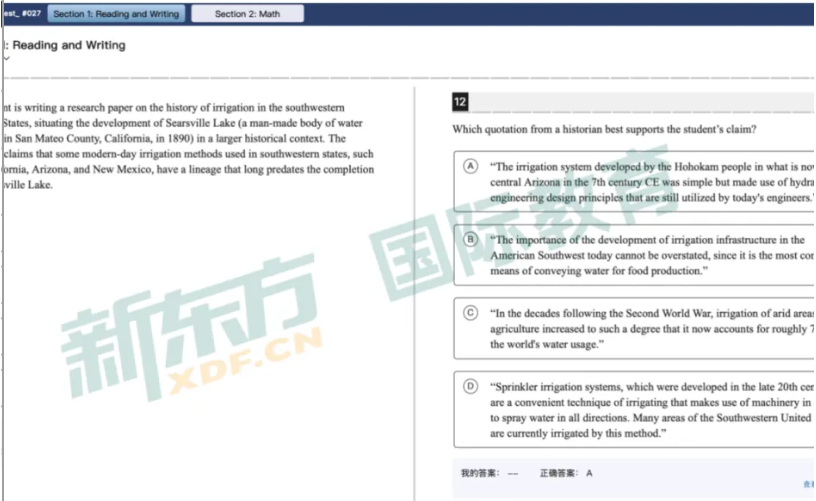Open the Section 2: Math tab
The height and width of the screenshot is (501, 816).
coord(247,14)
